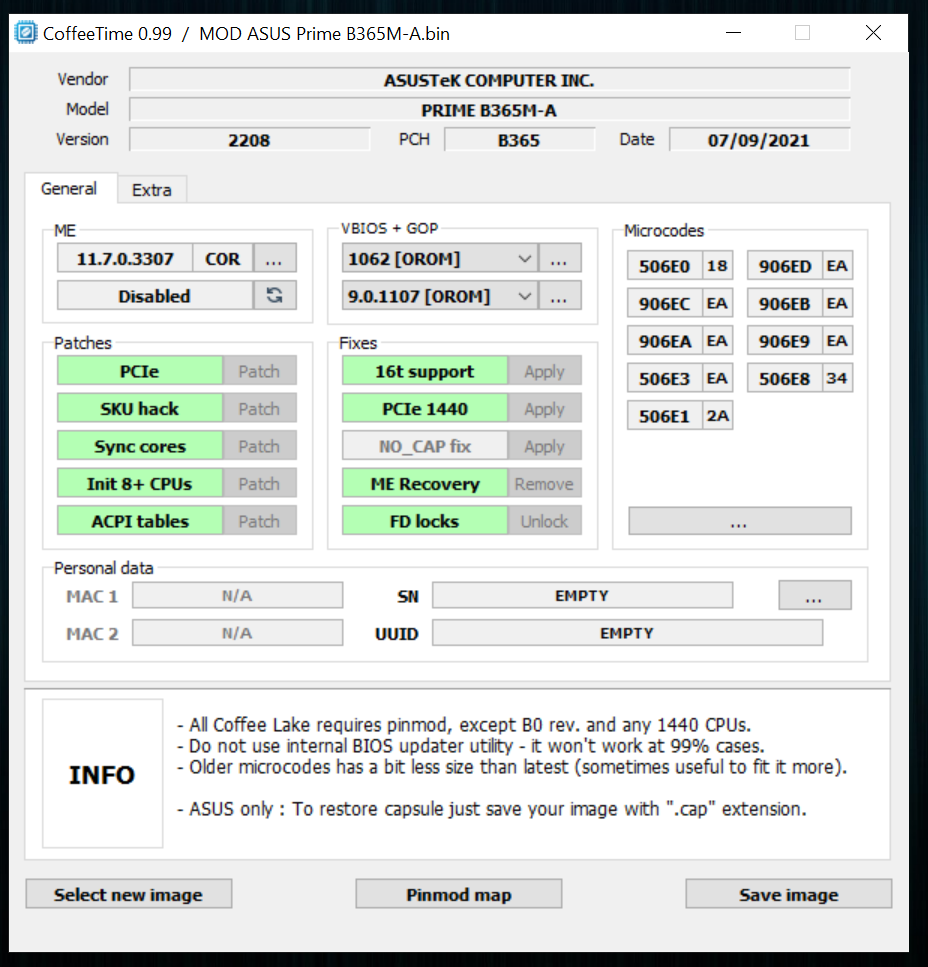Image resolution: width=928 pixels, height=967 pixels.
Task: Close the CoffeeTime window
Action: tap(873, 33)
